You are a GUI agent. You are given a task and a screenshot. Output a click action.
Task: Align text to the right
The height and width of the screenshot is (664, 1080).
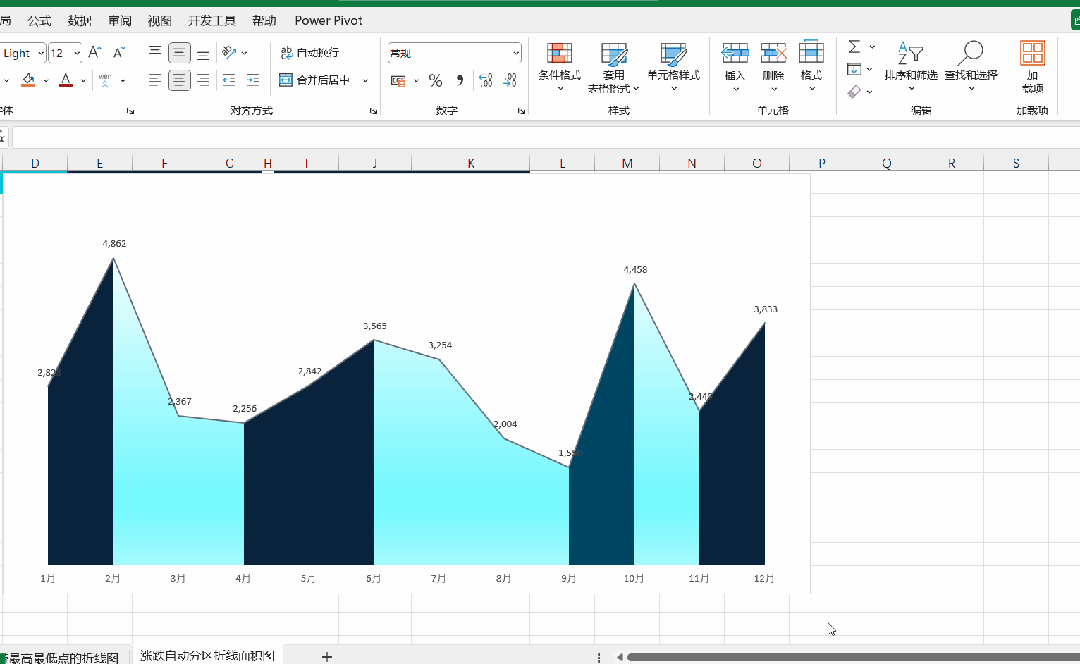[203, 81]
